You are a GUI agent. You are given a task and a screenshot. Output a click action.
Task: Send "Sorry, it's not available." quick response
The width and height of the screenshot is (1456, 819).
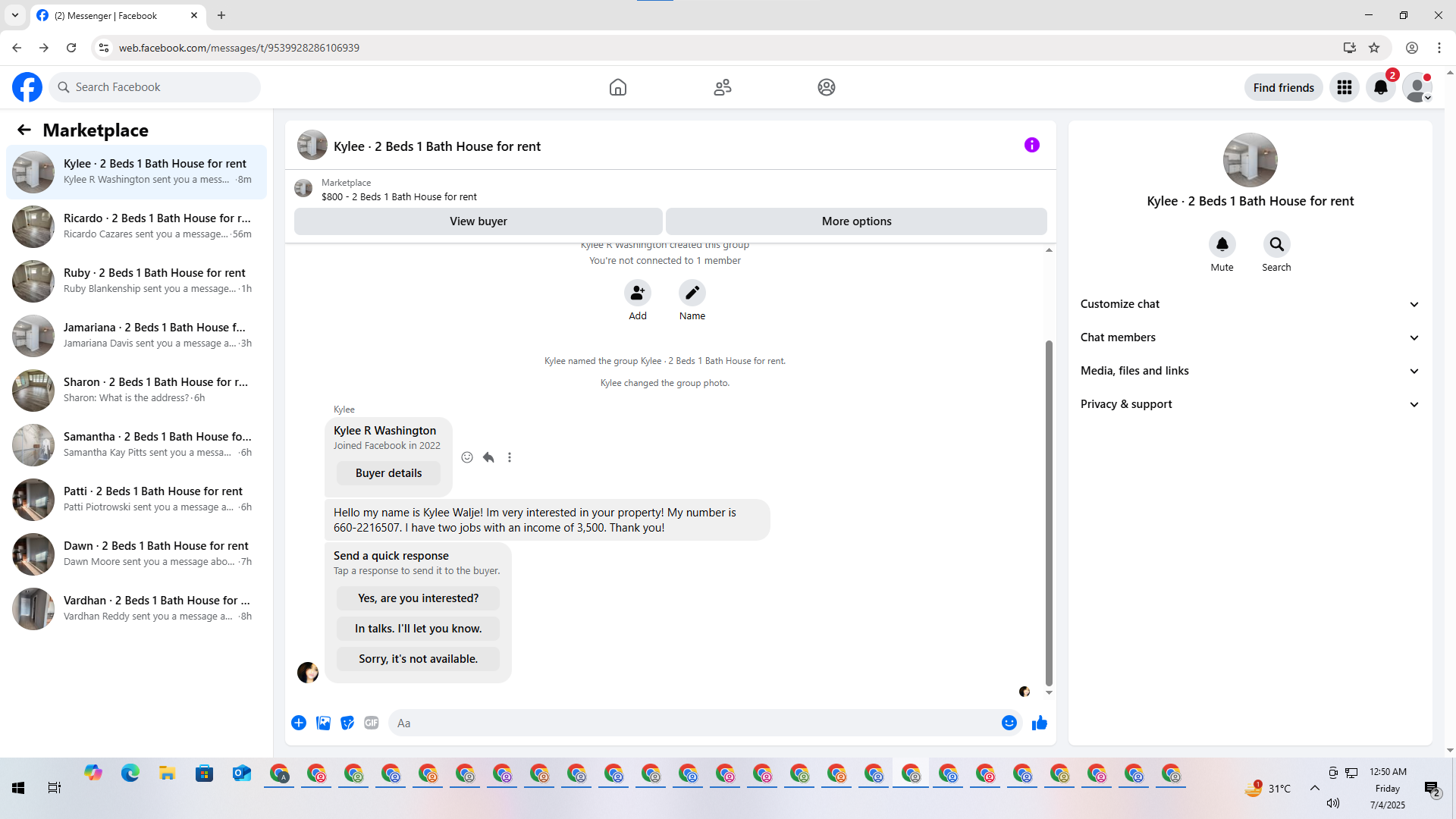point(418,659)
